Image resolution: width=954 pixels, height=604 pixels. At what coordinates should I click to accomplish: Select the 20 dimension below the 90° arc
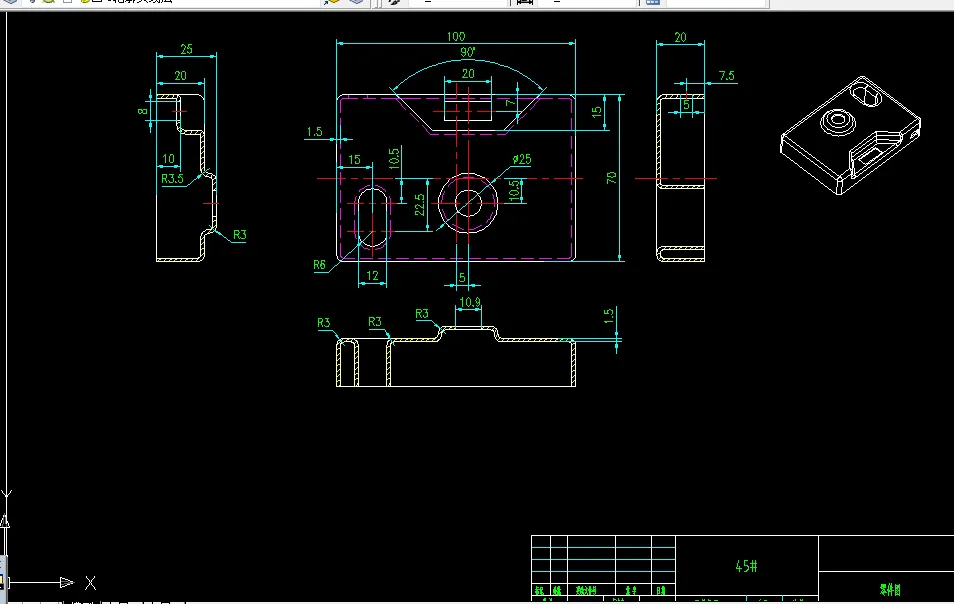coord(468,74)
